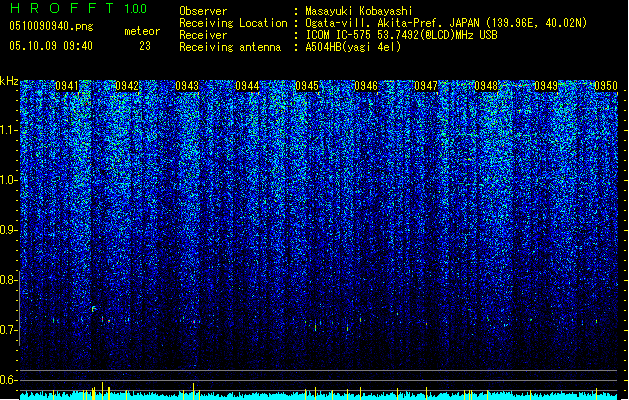Click the 0941 time marker
This screenshot has height=400, width=629.
pos(67,86)
